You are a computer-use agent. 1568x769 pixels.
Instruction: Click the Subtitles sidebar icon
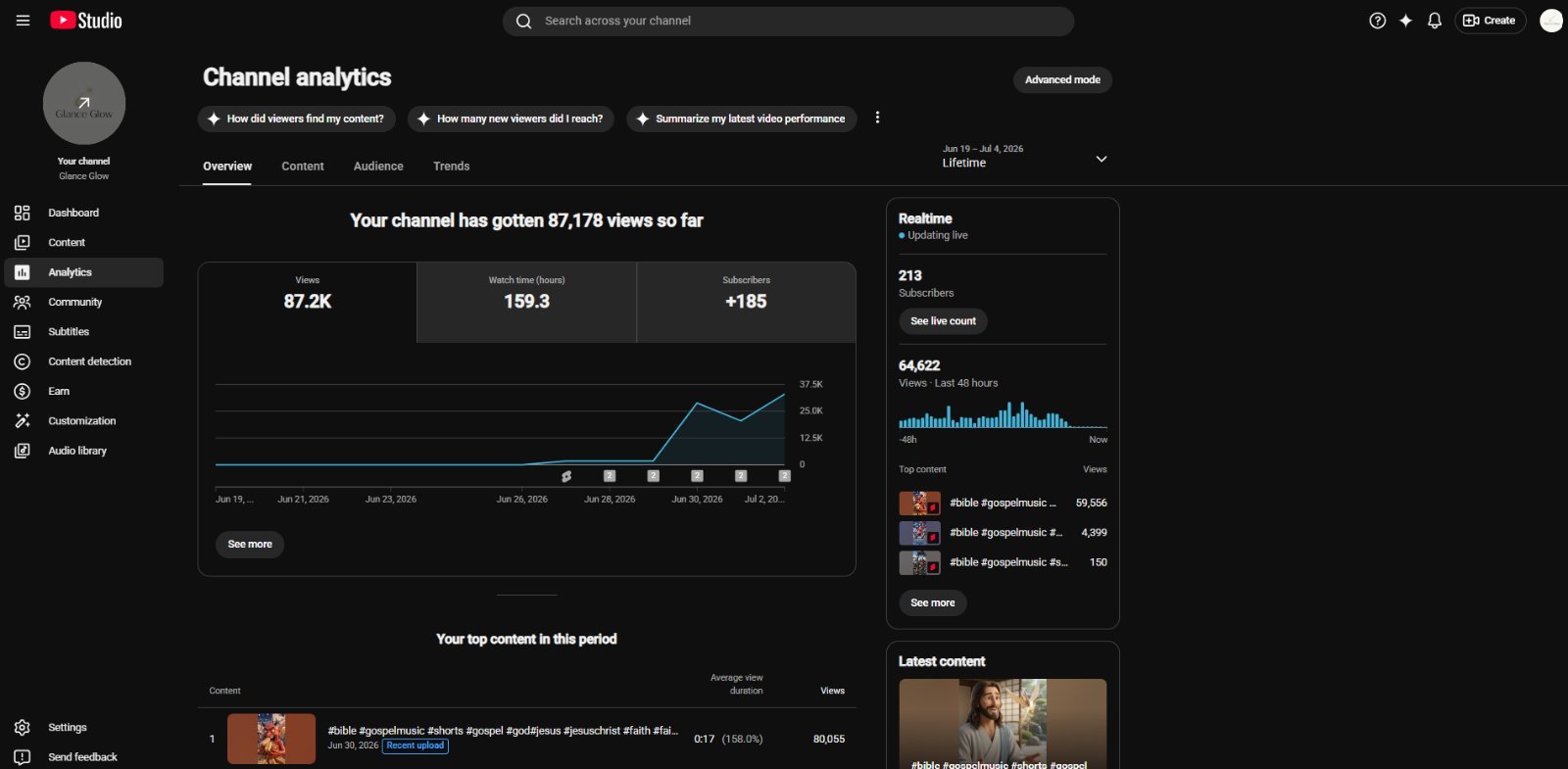pyautogui.click(x=23, y=332)
